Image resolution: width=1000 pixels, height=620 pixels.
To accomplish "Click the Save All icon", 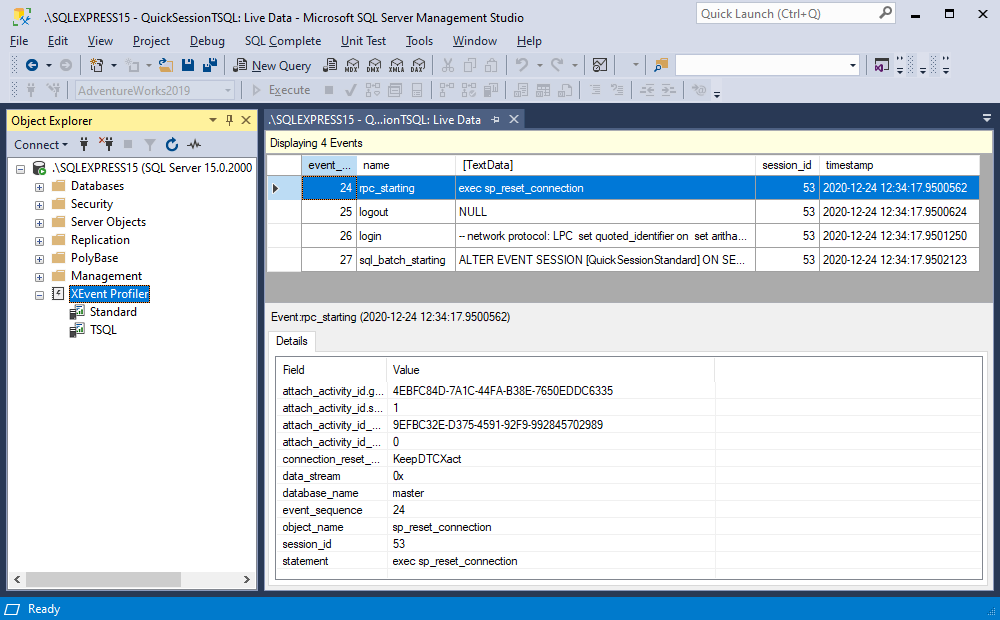I will (210, 65).
